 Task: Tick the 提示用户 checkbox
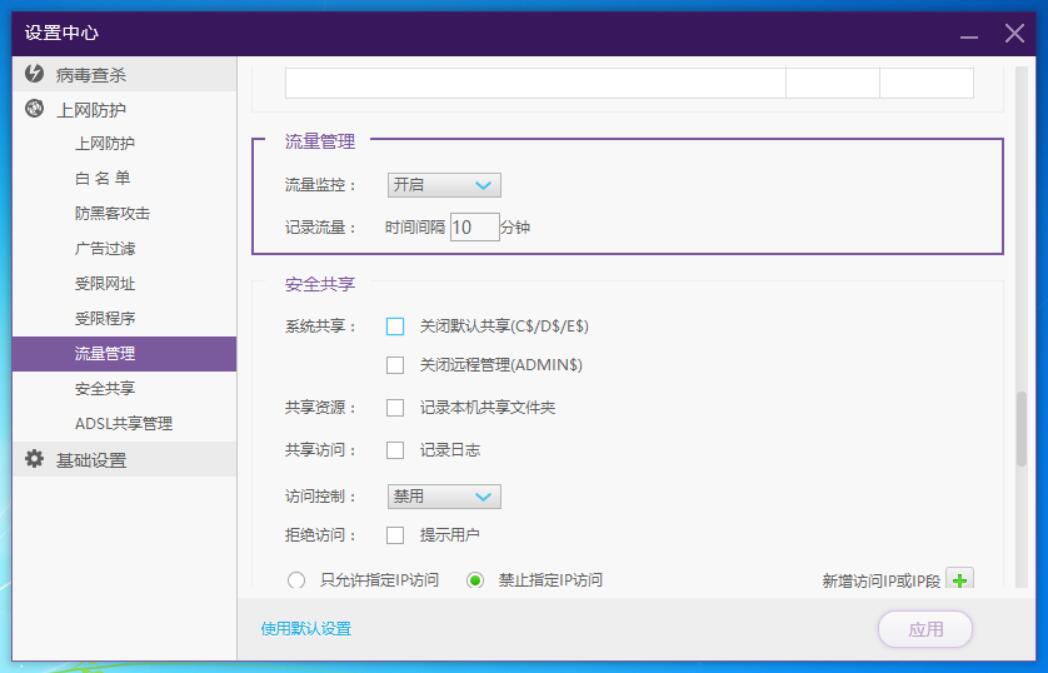[395, 535]
